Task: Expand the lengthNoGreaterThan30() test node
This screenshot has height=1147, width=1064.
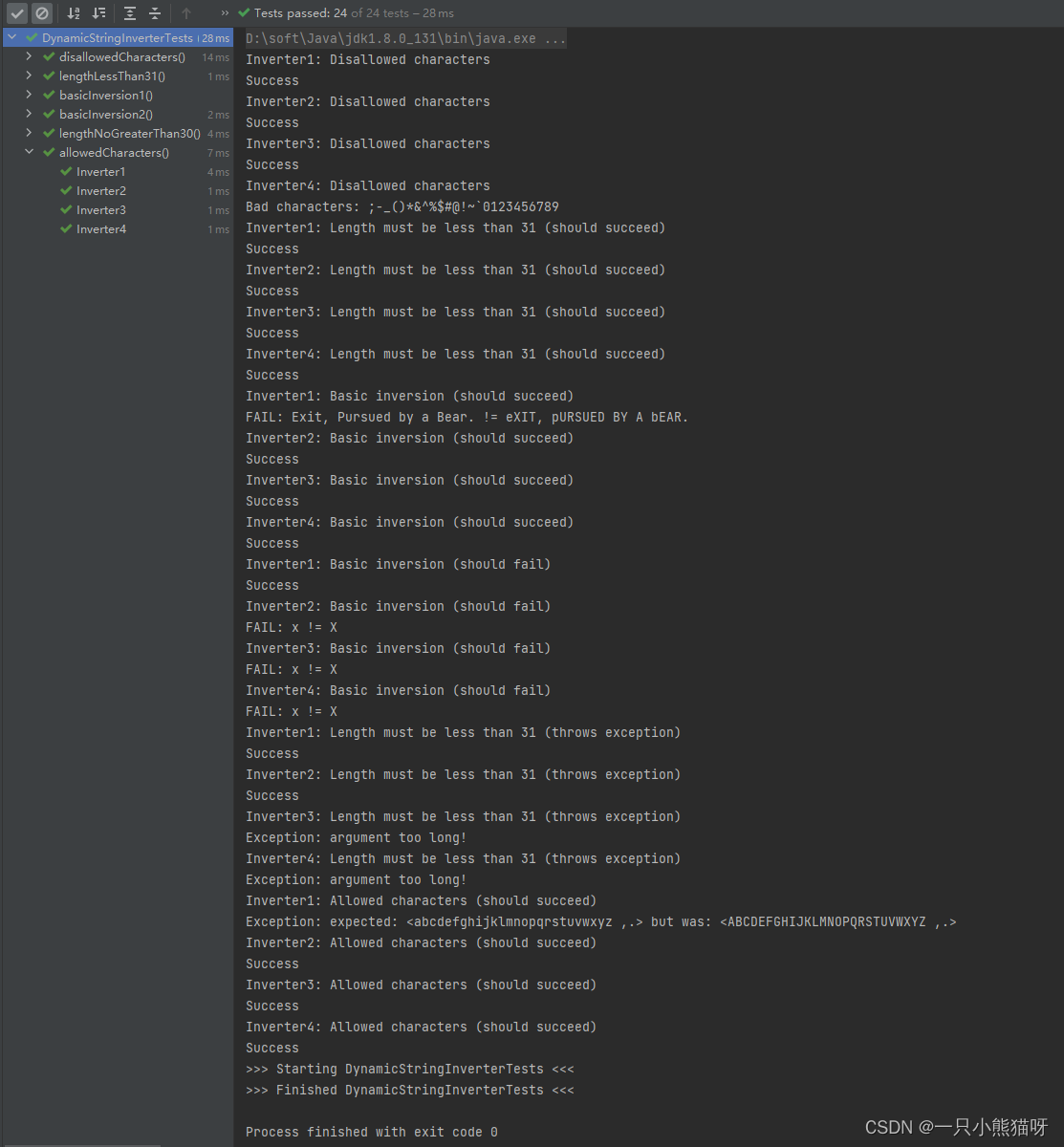Action: click(x=29, y=134)
